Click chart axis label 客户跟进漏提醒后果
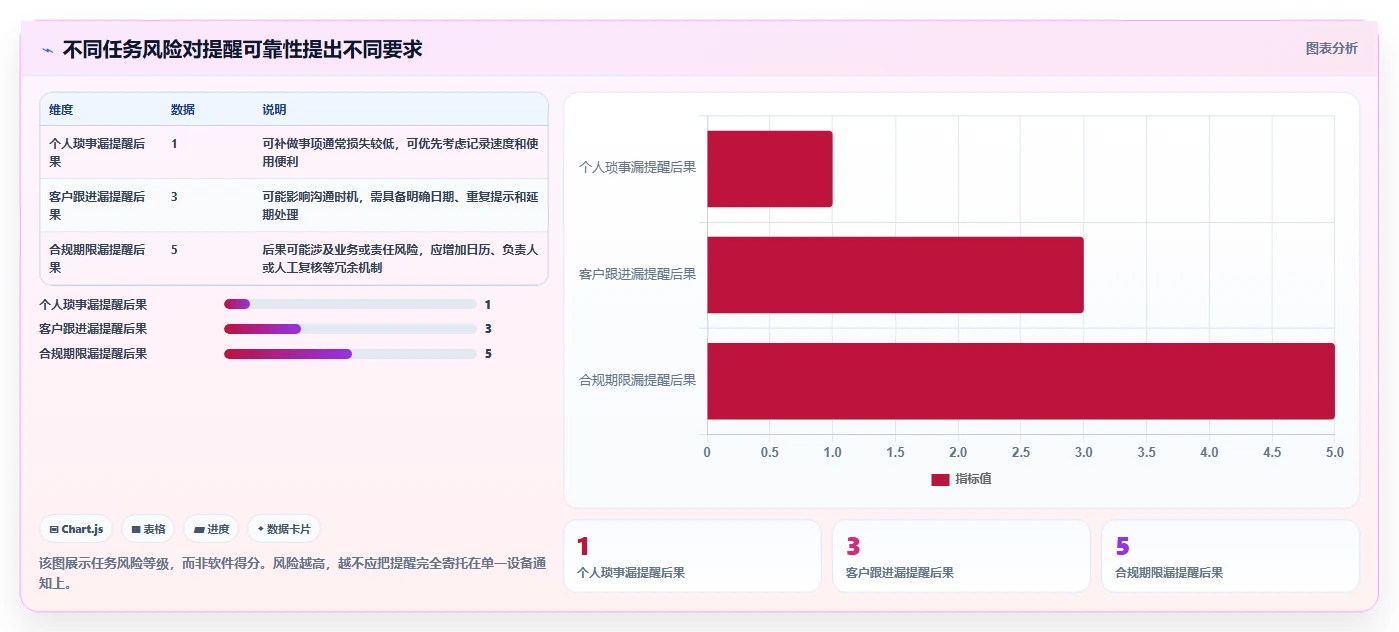The height and width of the screenshot is (632, 1399). tap(637, 274)
